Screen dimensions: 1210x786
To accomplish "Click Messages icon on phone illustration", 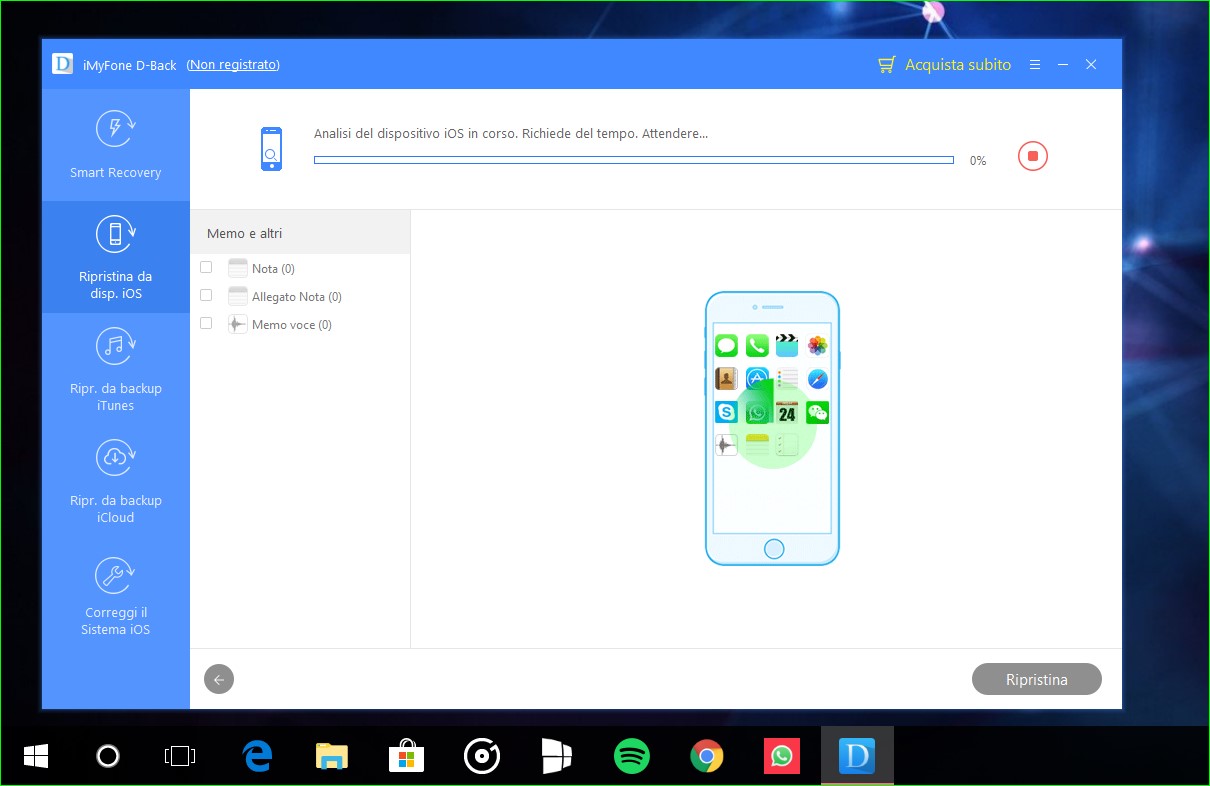I will click(726, 346).
